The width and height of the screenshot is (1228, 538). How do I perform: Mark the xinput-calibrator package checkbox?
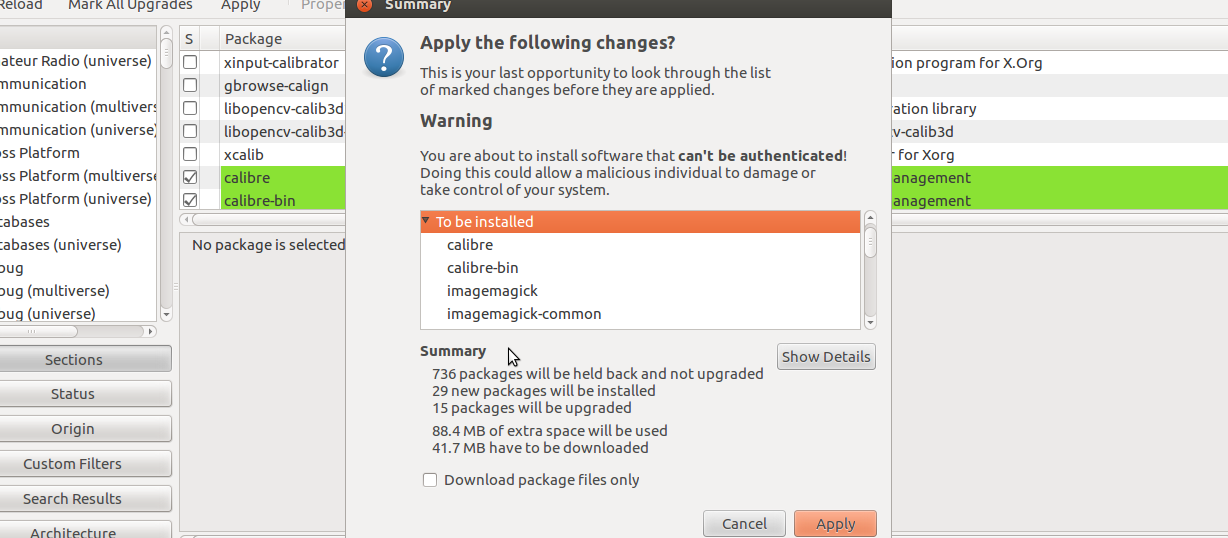(x=190, y=63)
